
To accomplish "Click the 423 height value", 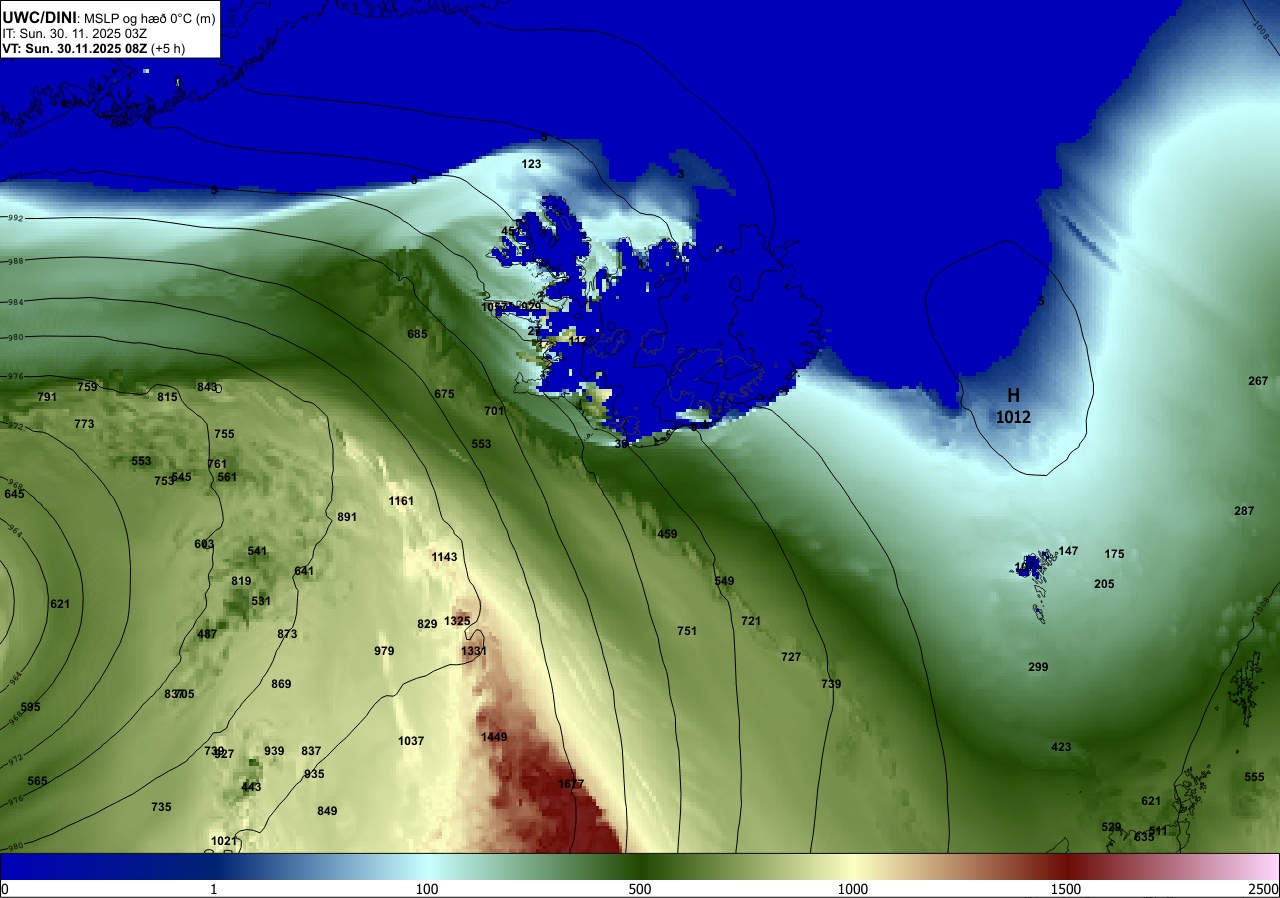I will (x=1061, y=747).
